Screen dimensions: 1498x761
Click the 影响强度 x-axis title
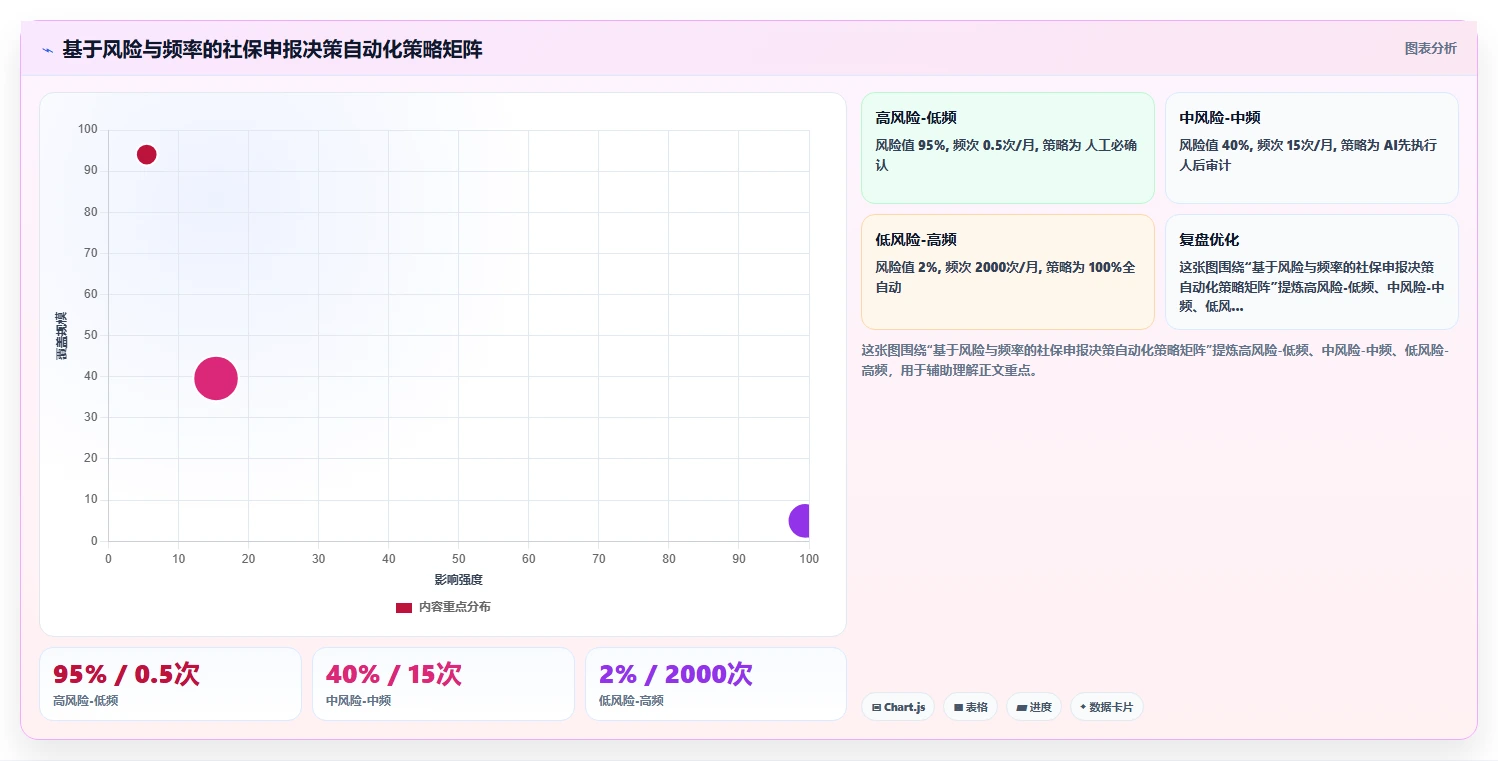pos(459,580)
